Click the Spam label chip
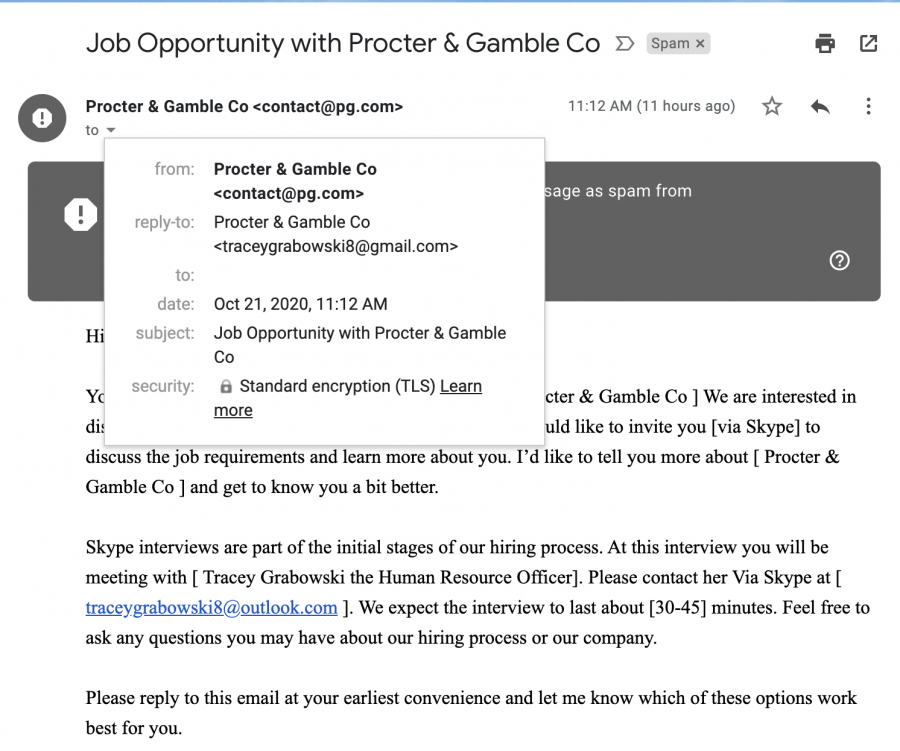Screen dimensions: 900x751 [x=678, y=44]
